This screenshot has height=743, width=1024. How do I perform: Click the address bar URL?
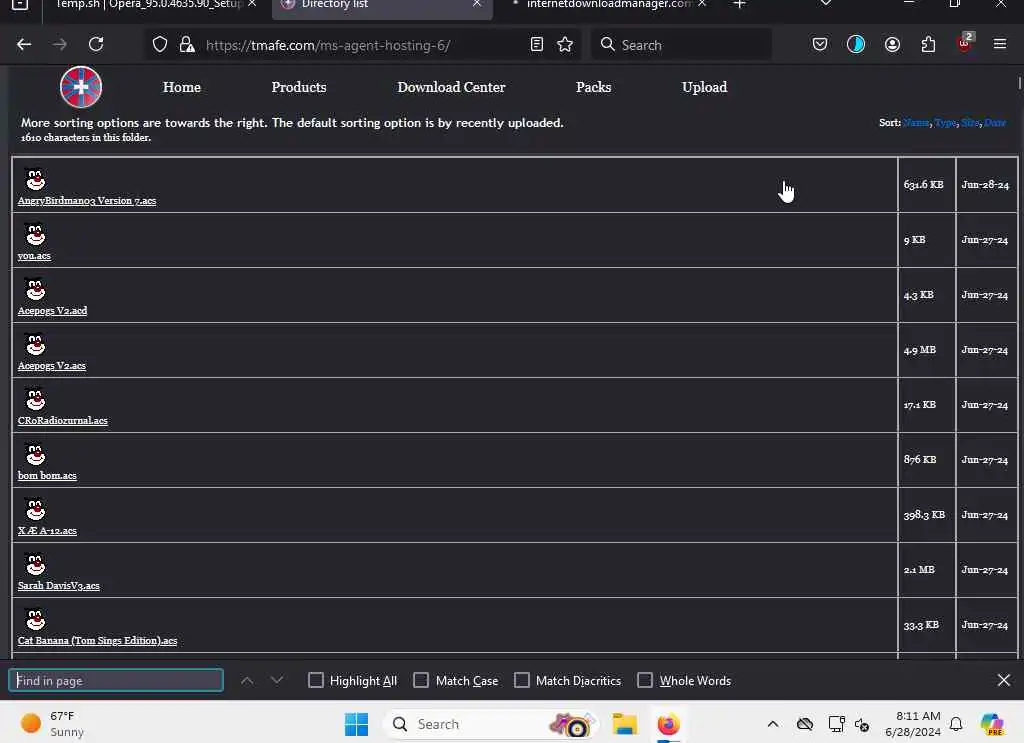[328, 45]
